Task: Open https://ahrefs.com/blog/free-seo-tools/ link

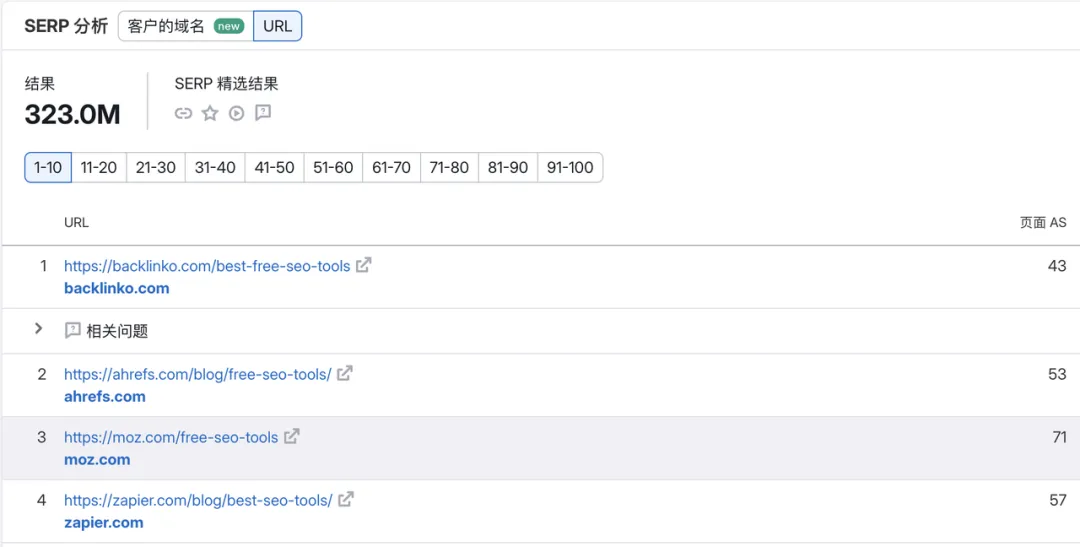Action: (198, 374)
